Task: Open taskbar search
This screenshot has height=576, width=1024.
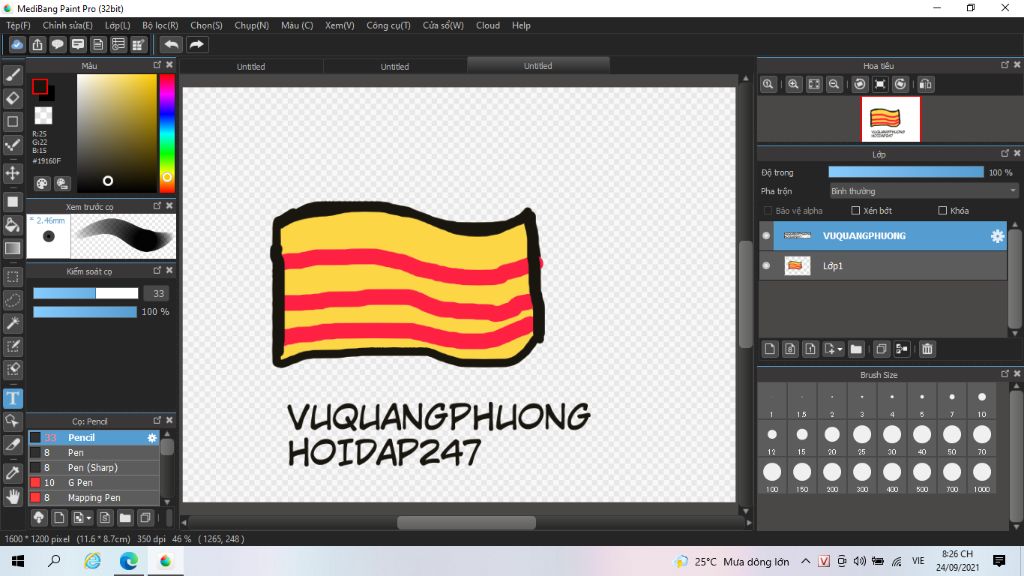Action: pos(54,561)
